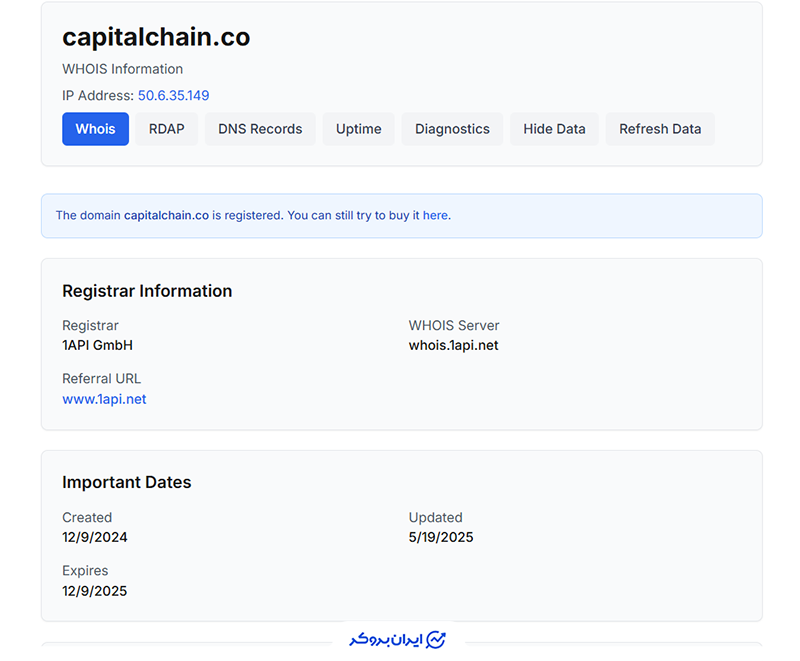Click the blue registration notice banner
This screenshot has height=661, width=800.
tap(400, 215)
